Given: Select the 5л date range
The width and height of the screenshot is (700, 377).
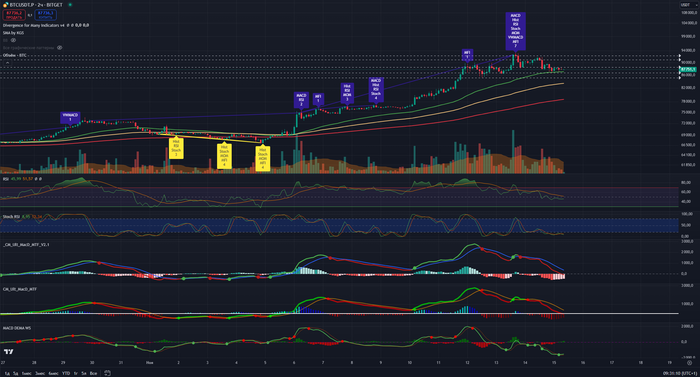Looking at the screenshot, I should 83,373.
